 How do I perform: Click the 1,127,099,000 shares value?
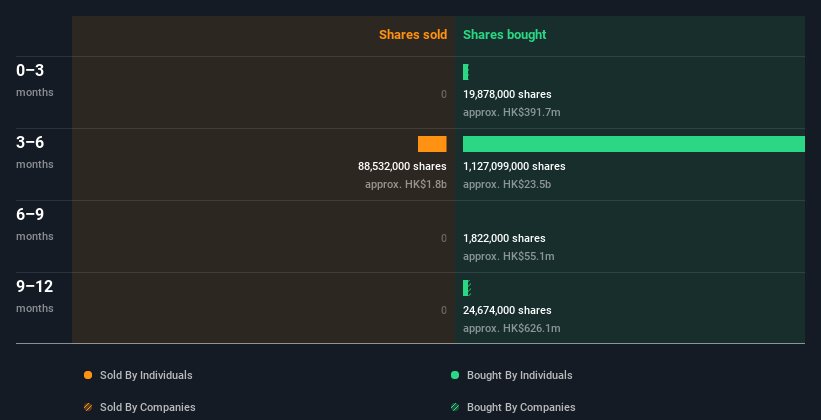tap(514, 166)
